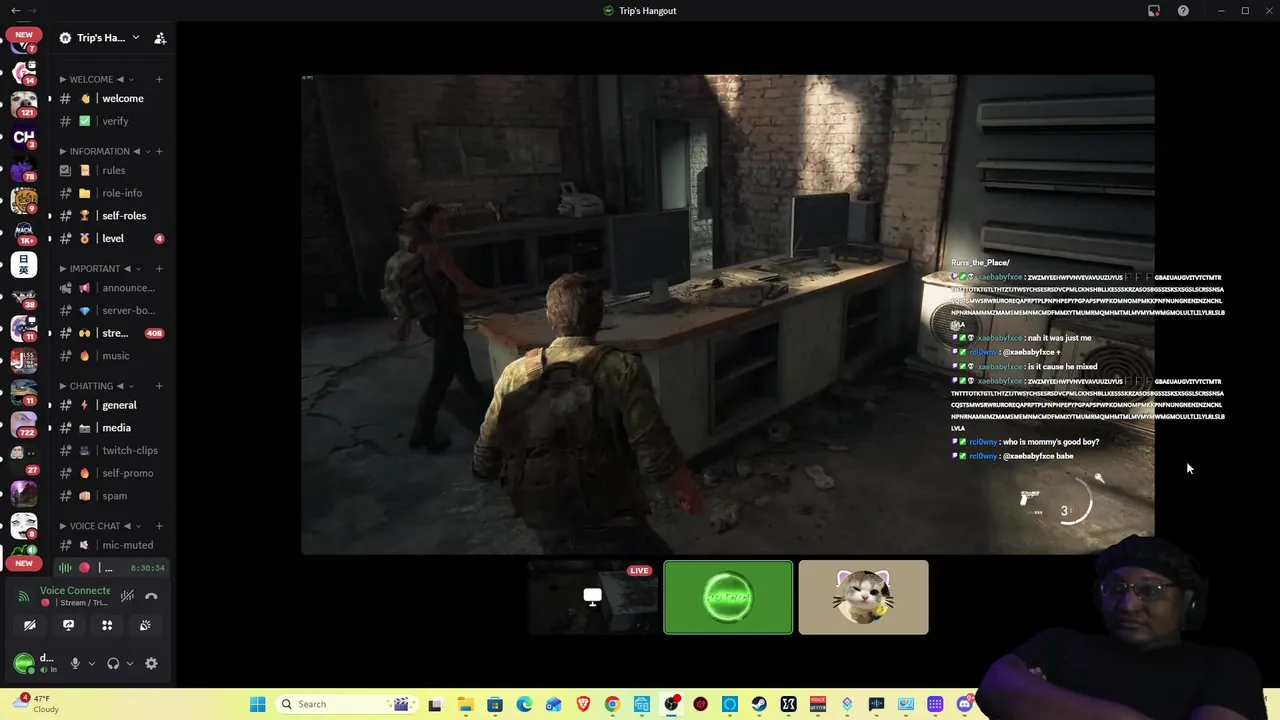This screenshot has height=720, width=1280.
Task: Open the rules channel
Action: (112, 170)
